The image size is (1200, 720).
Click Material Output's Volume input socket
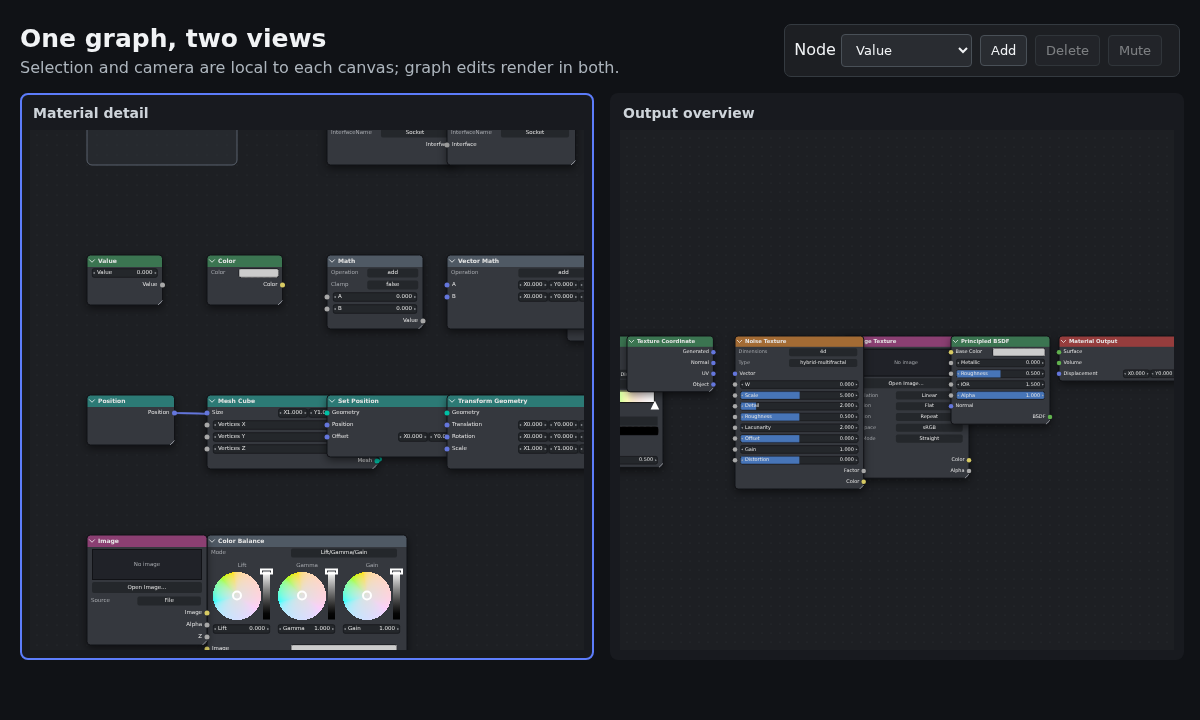point(1059,363)
